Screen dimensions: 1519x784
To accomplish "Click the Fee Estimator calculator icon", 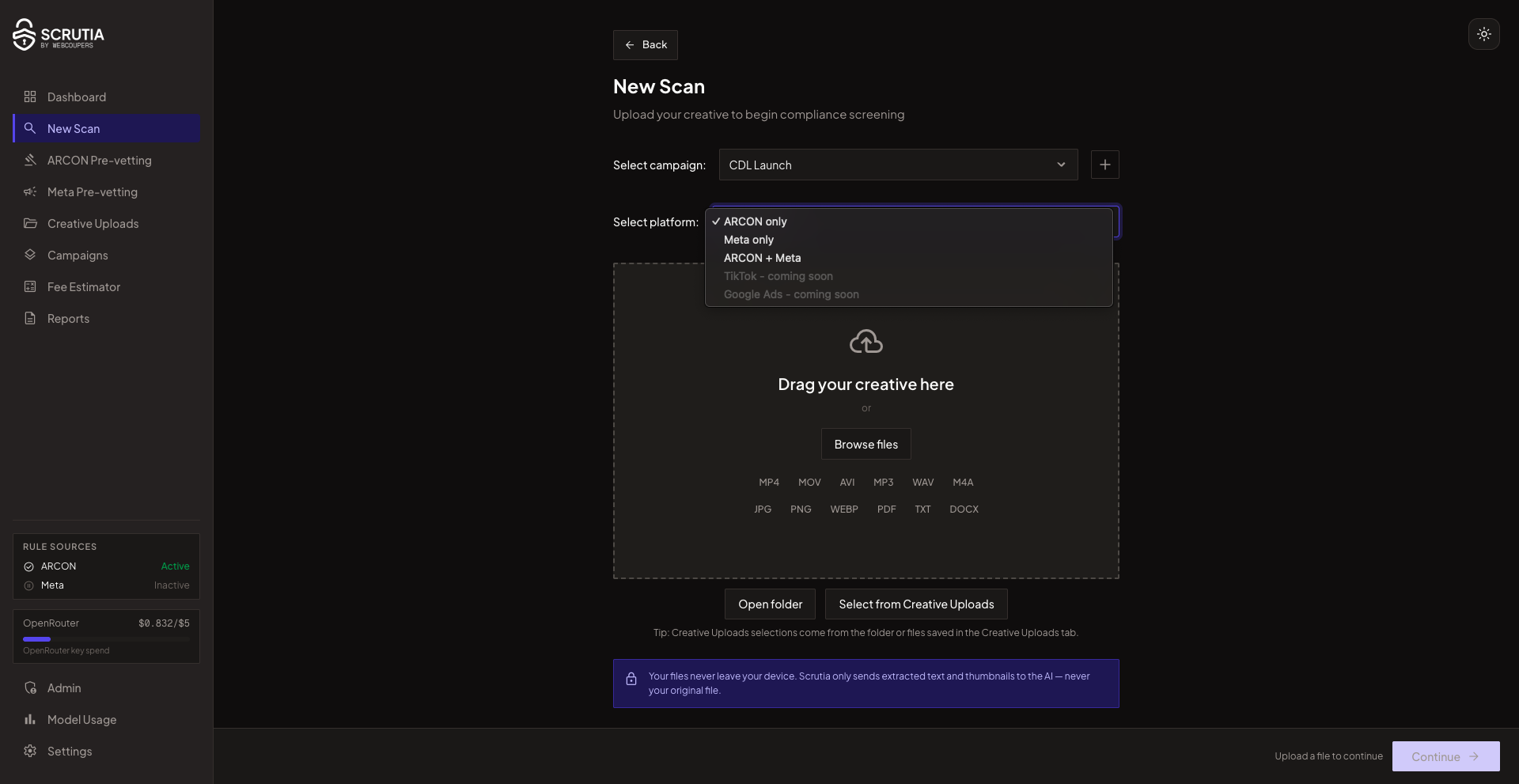I will 30,286.
